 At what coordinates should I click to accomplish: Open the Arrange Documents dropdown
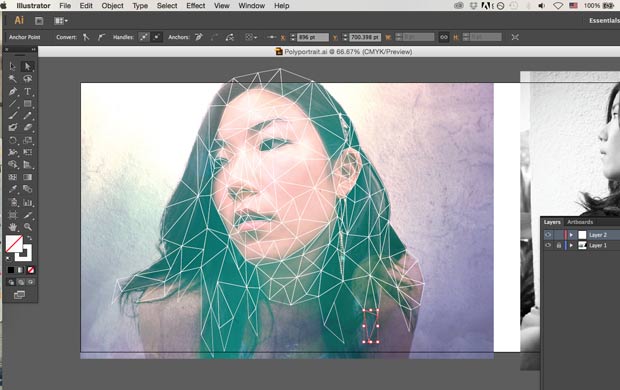point(61,21)
